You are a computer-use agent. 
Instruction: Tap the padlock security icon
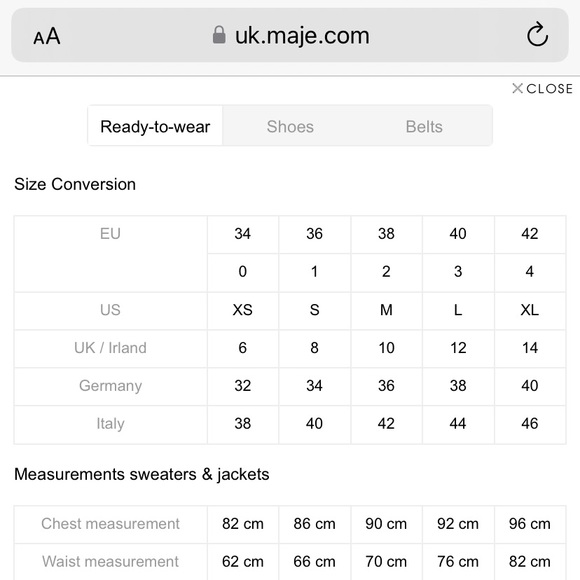[x=219, y=35]
